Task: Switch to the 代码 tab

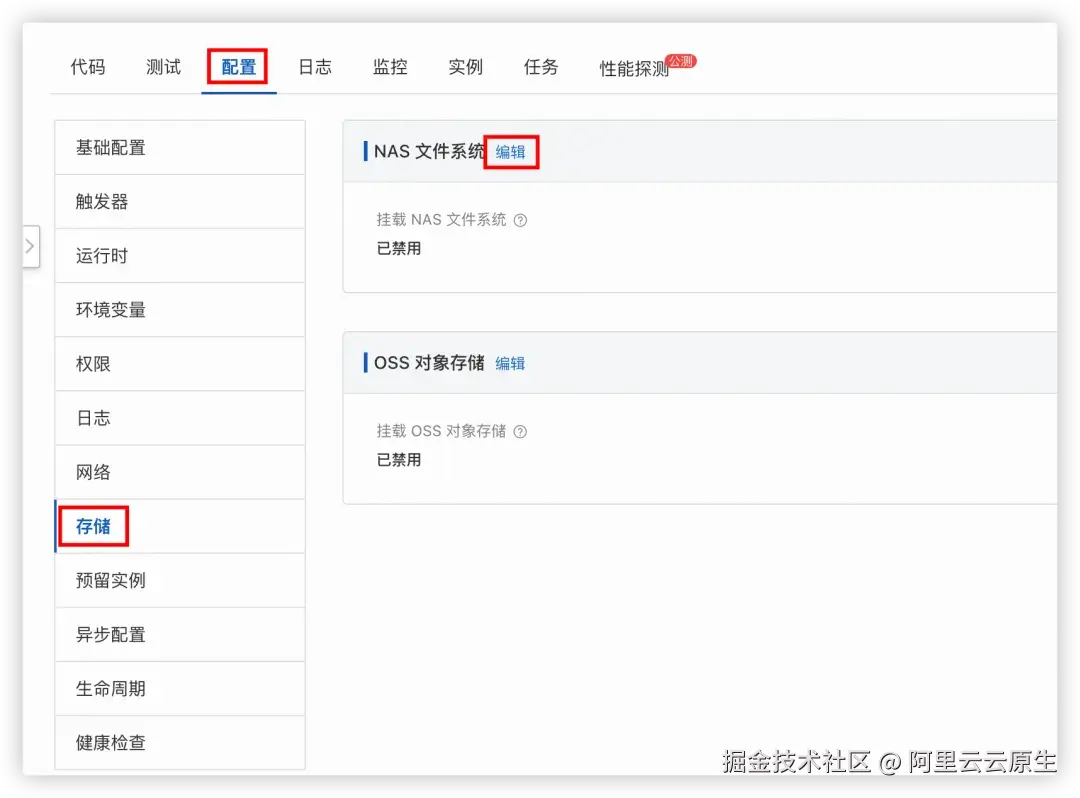Action: point(87,66)
